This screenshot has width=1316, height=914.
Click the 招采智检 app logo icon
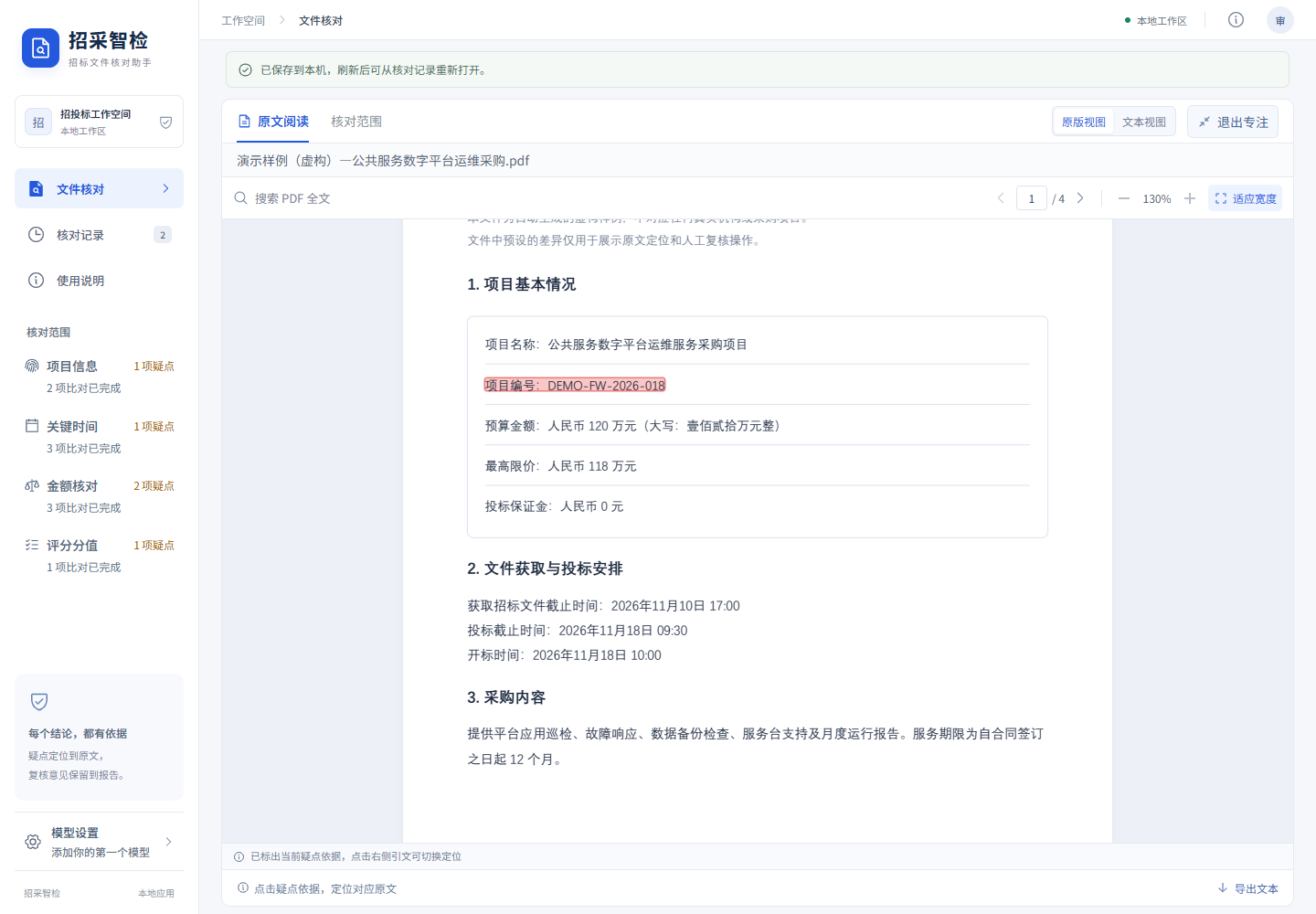tap(40, 48)
